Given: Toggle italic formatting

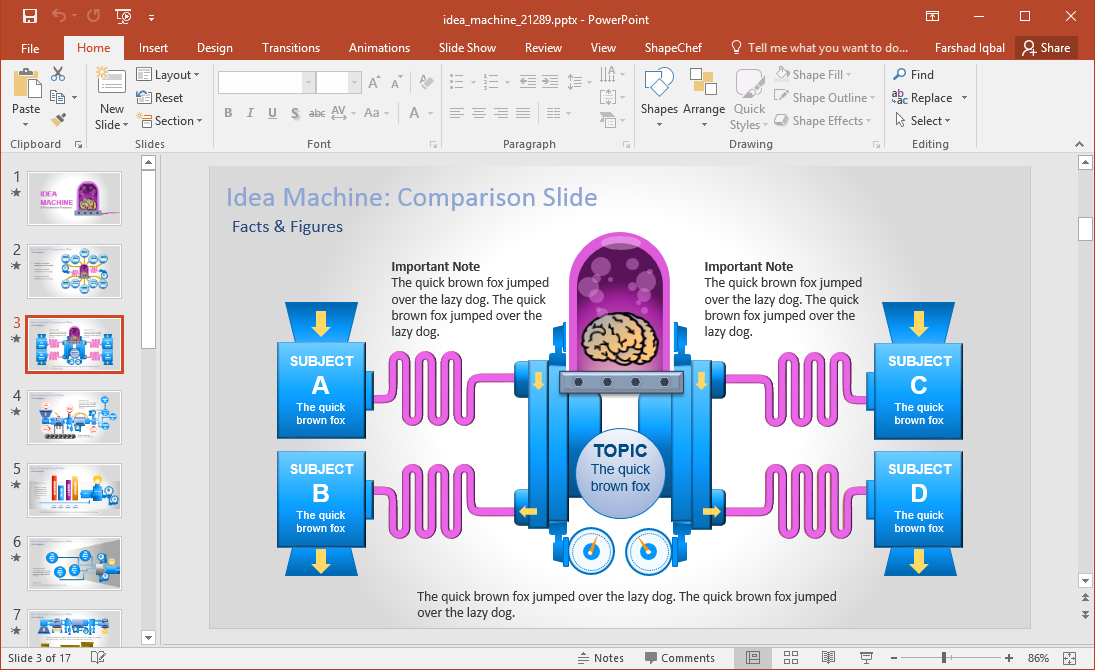Looking at the screenshot, I should (249, 113).
